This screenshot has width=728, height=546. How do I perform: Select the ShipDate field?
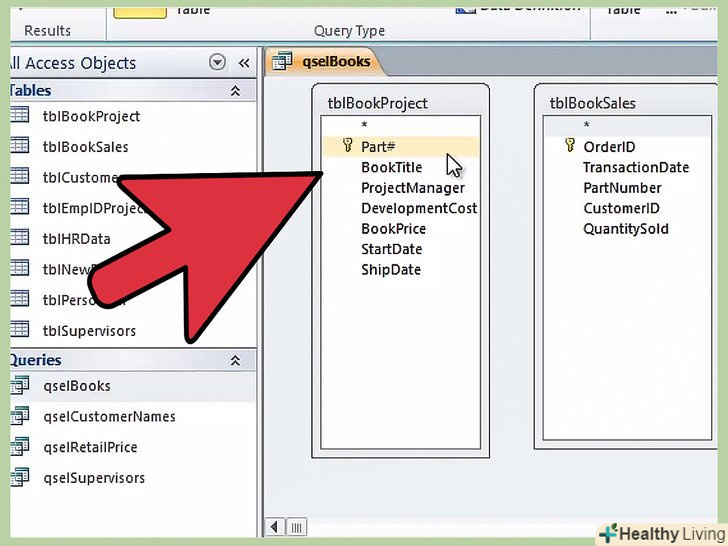391,269
